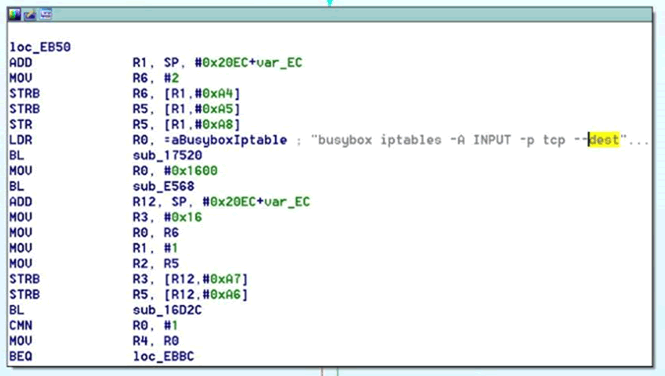Select the [R12,#0xA7] operand

pyautogui.click(x=206, y=279)
